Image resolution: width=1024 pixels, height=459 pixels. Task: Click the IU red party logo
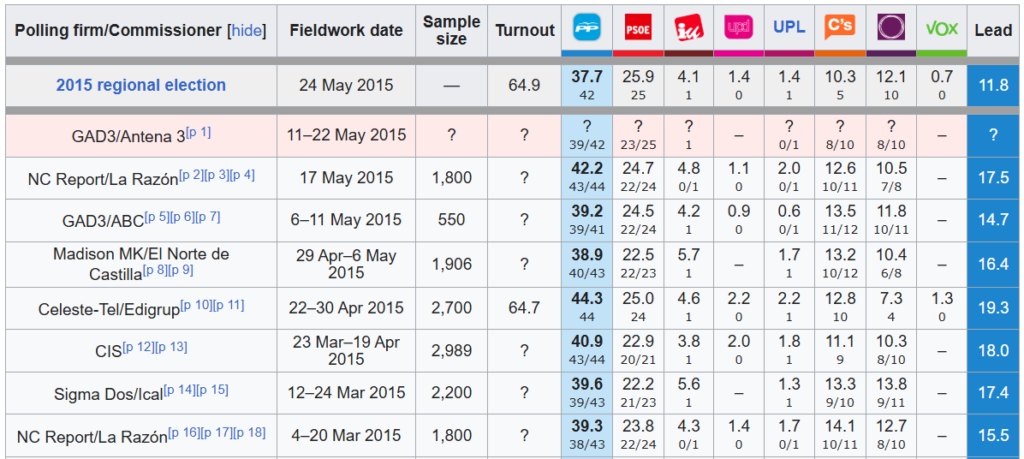(688, 28)
